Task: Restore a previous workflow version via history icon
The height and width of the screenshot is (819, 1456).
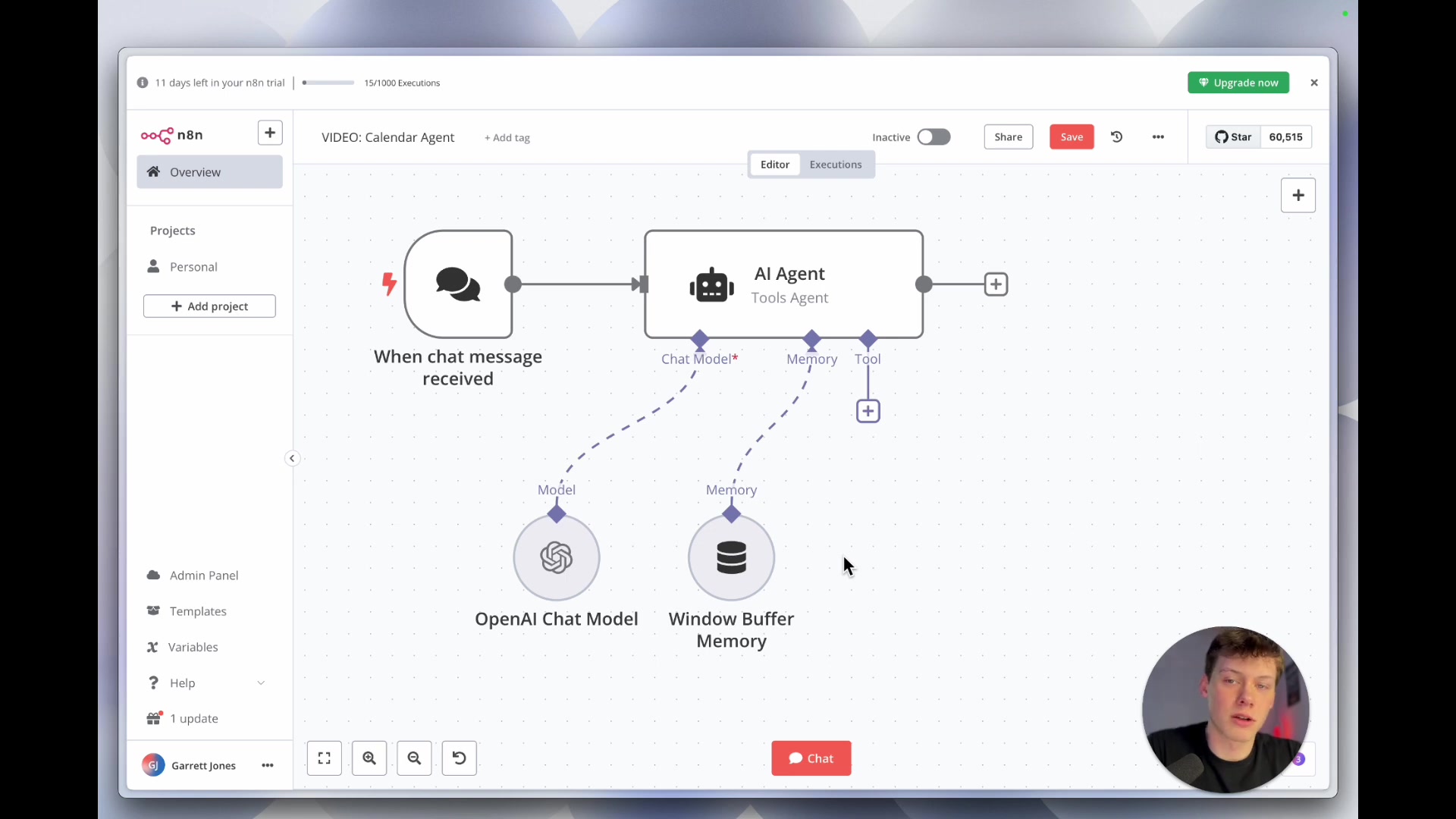Action: tap(1116, 137)
